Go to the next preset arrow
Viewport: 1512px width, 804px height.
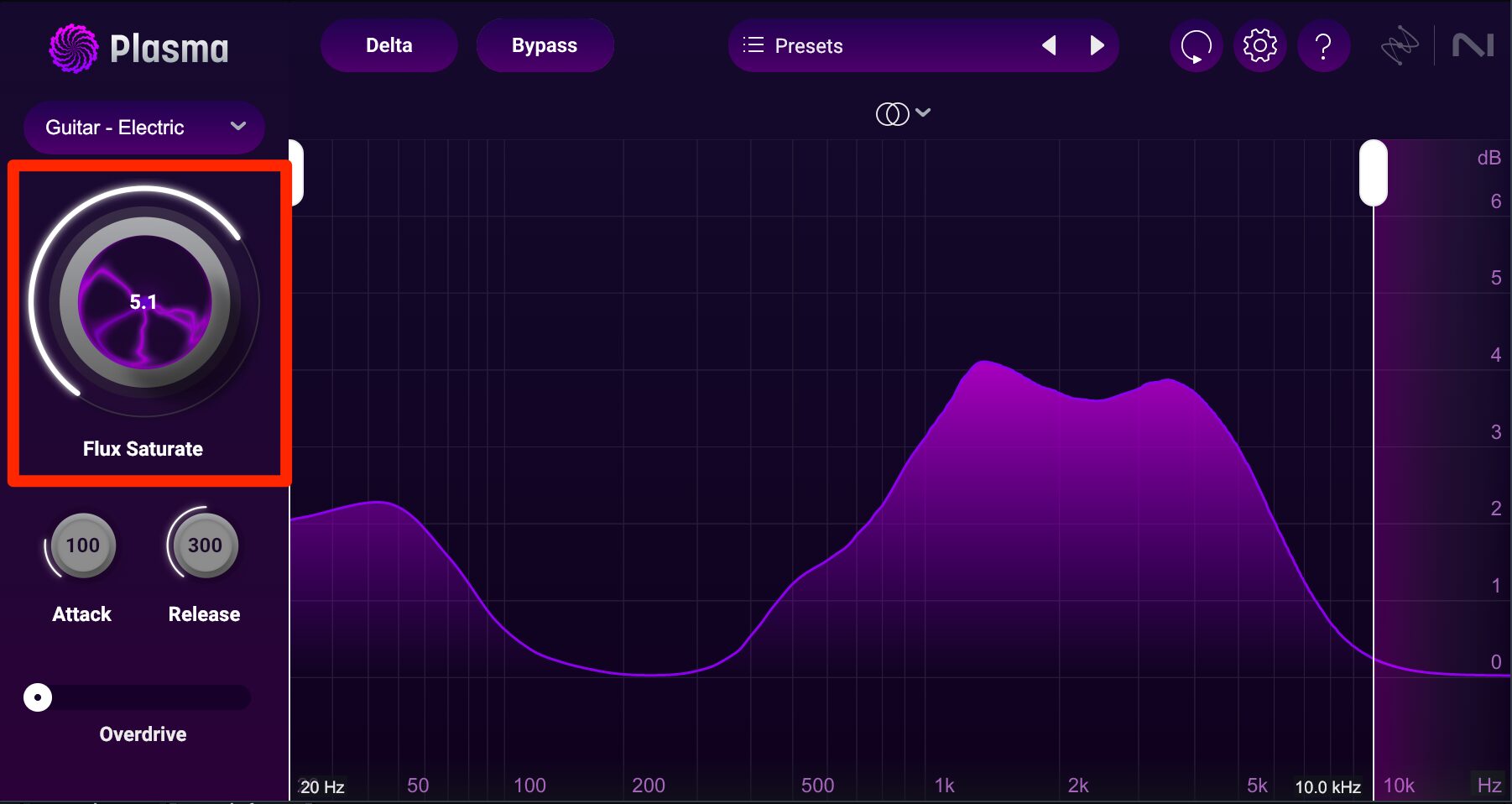point(1097,45)
